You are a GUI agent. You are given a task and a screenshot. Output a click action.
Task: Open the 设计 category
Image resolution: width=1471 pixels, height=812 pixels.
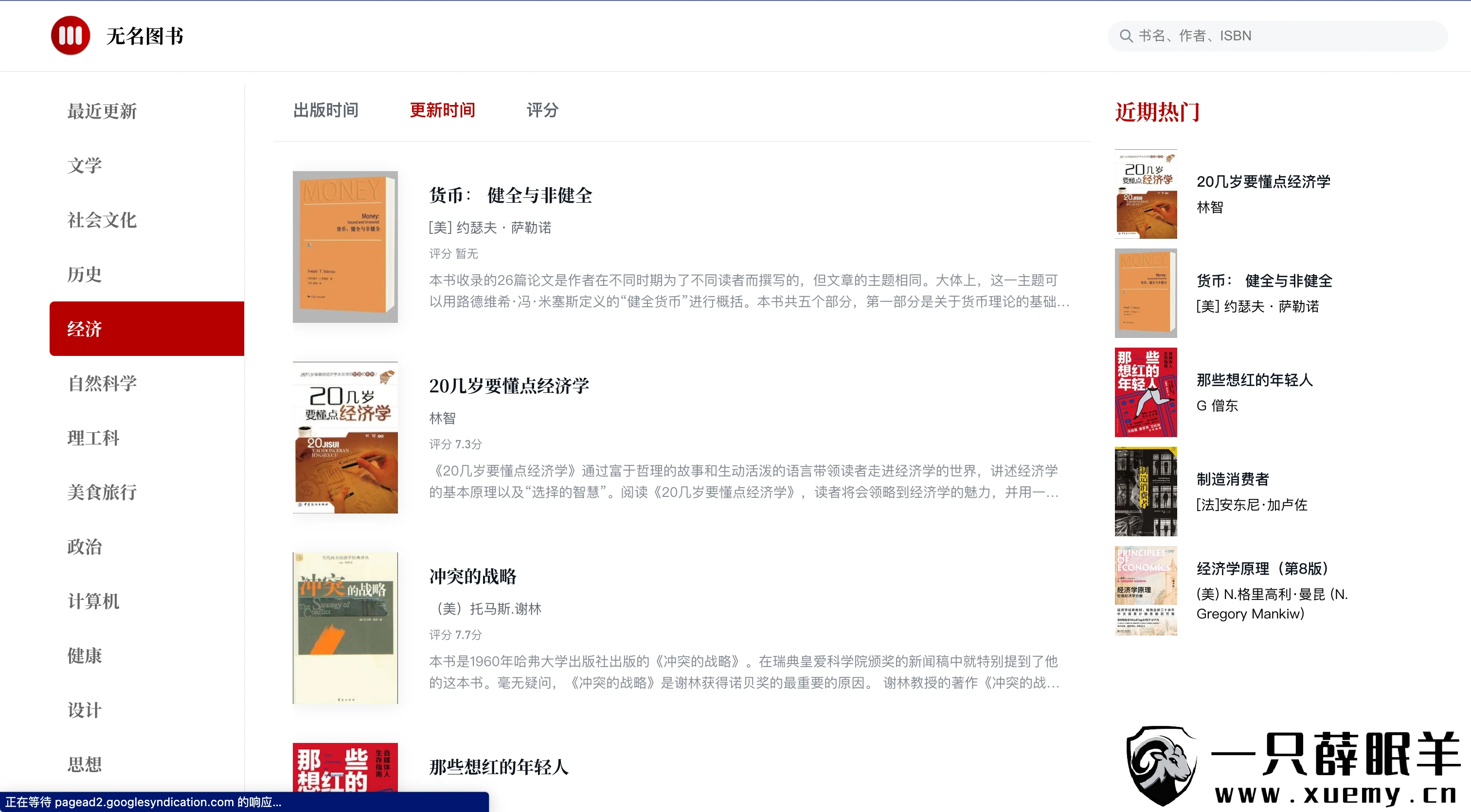85,710
